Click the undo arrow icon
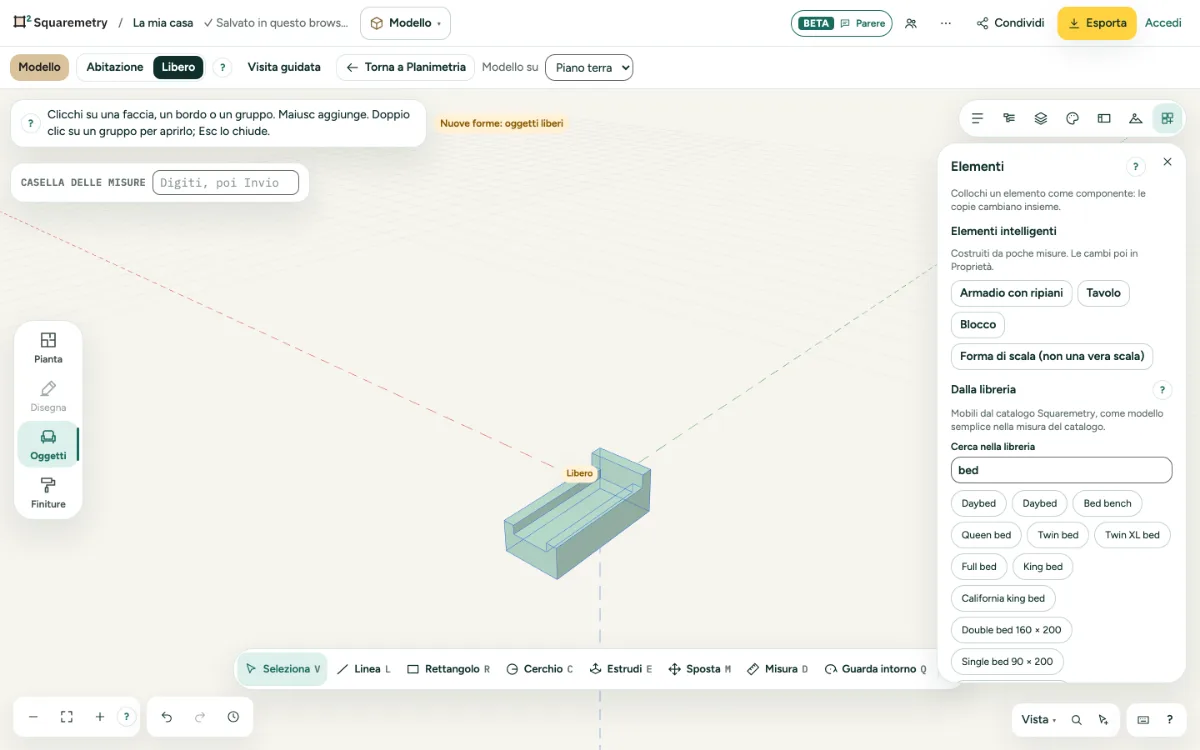 pyautogui.click(x=167, y=717)
